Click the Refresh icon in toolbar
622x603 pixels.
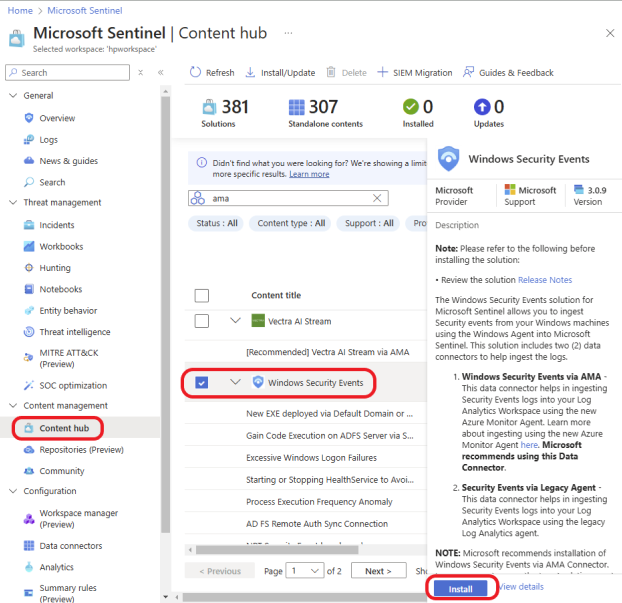pyautogui.click(x=195, y=72)
